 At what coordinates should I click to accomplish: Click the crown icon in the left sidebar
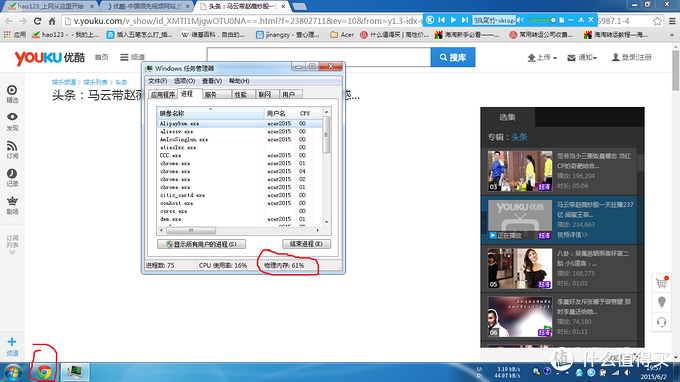coord(12,201)
